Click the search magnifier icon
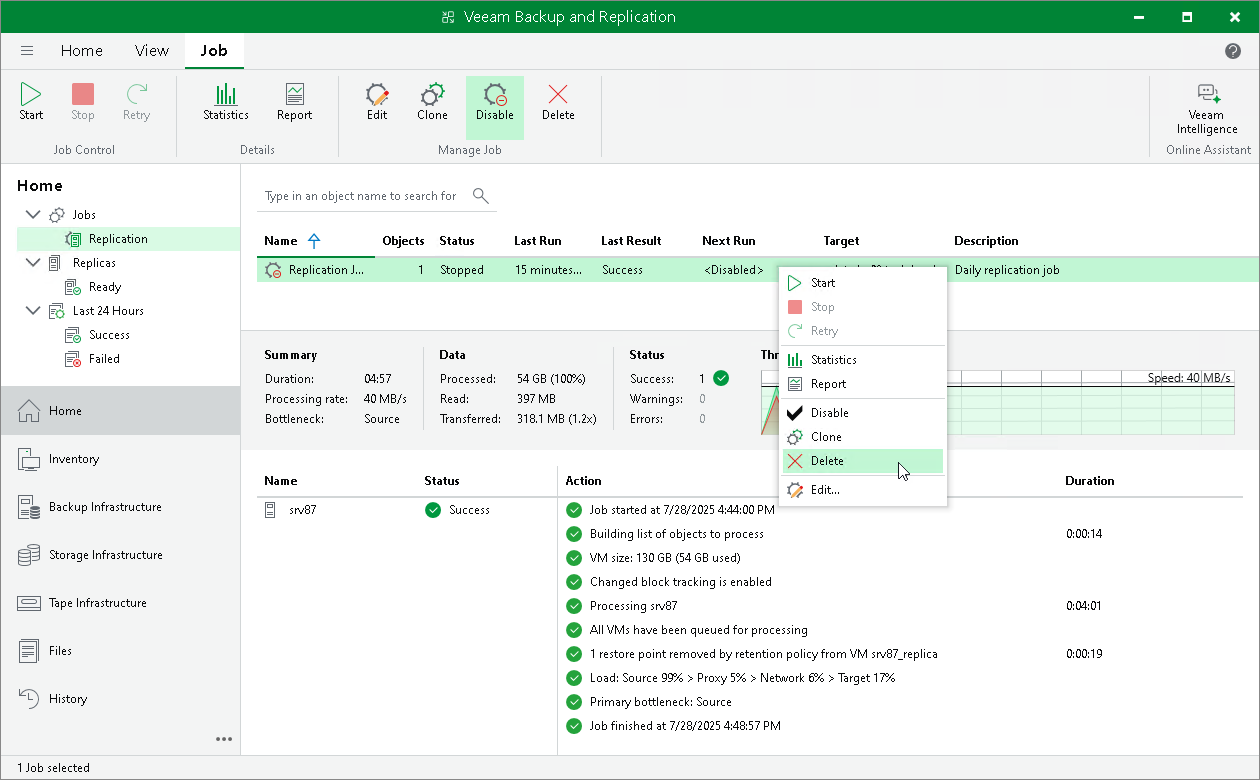Viewport: 1260px width, 780px height. point(481,196)
